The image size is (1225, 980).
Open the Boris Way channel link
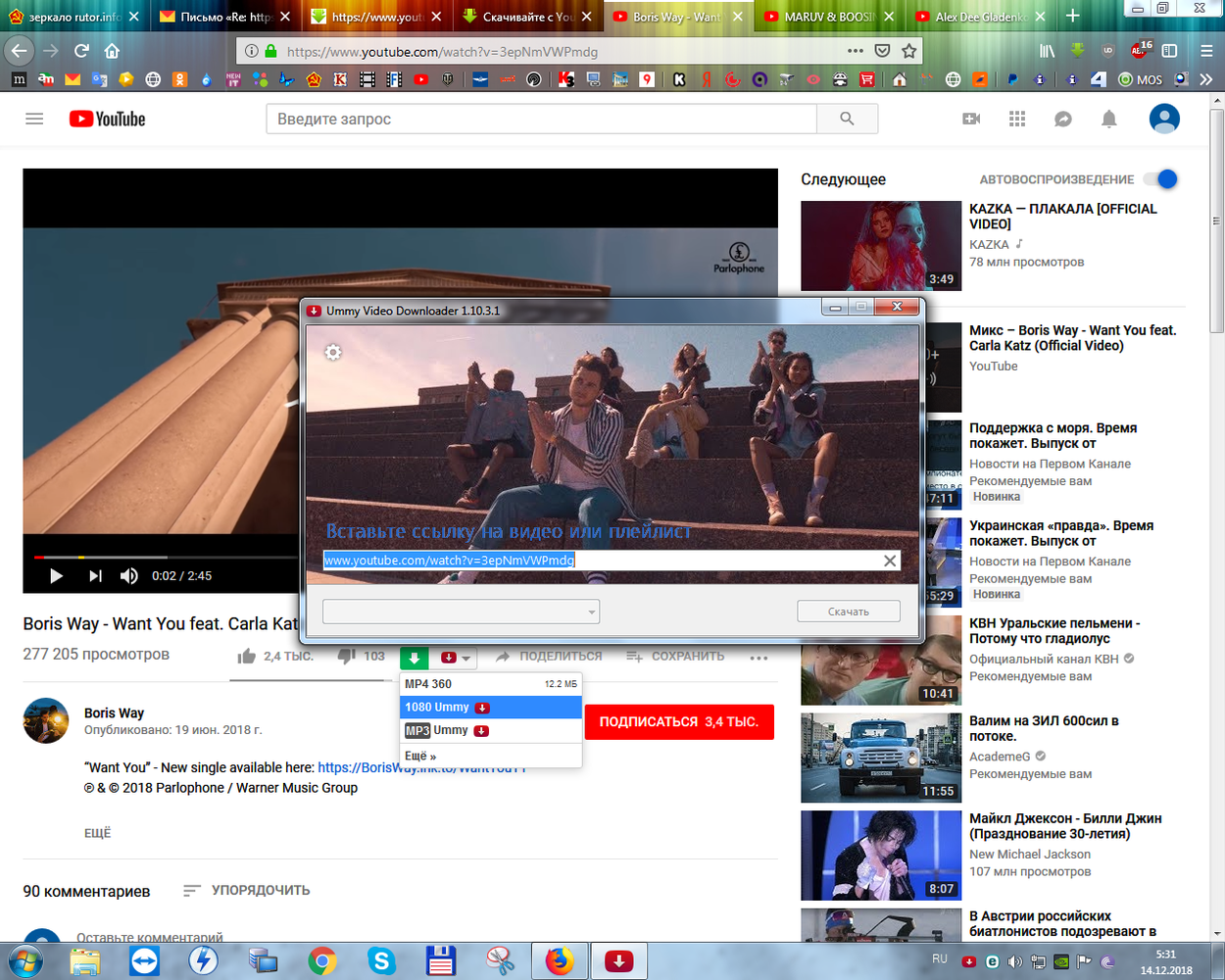pos(114,713)
